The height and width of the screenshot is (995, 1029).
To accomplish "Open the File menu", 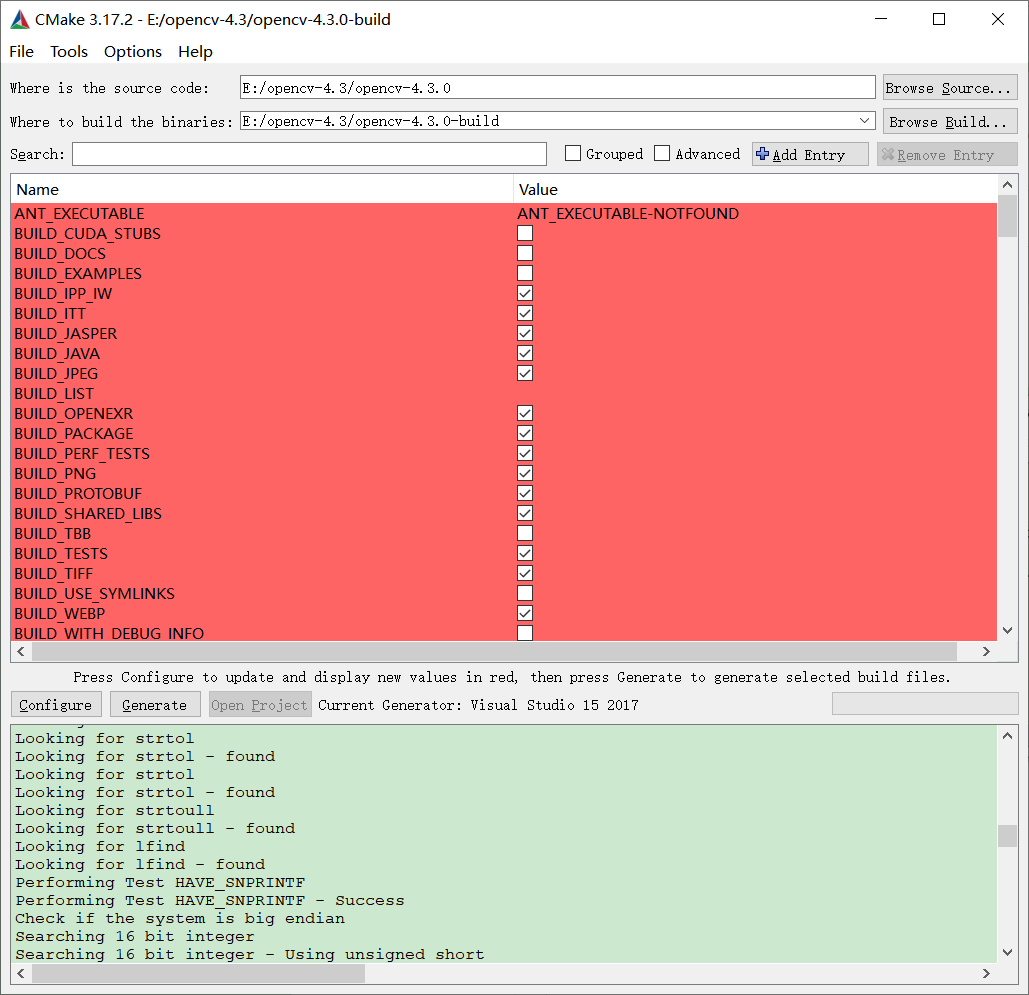I will [20, 51].
